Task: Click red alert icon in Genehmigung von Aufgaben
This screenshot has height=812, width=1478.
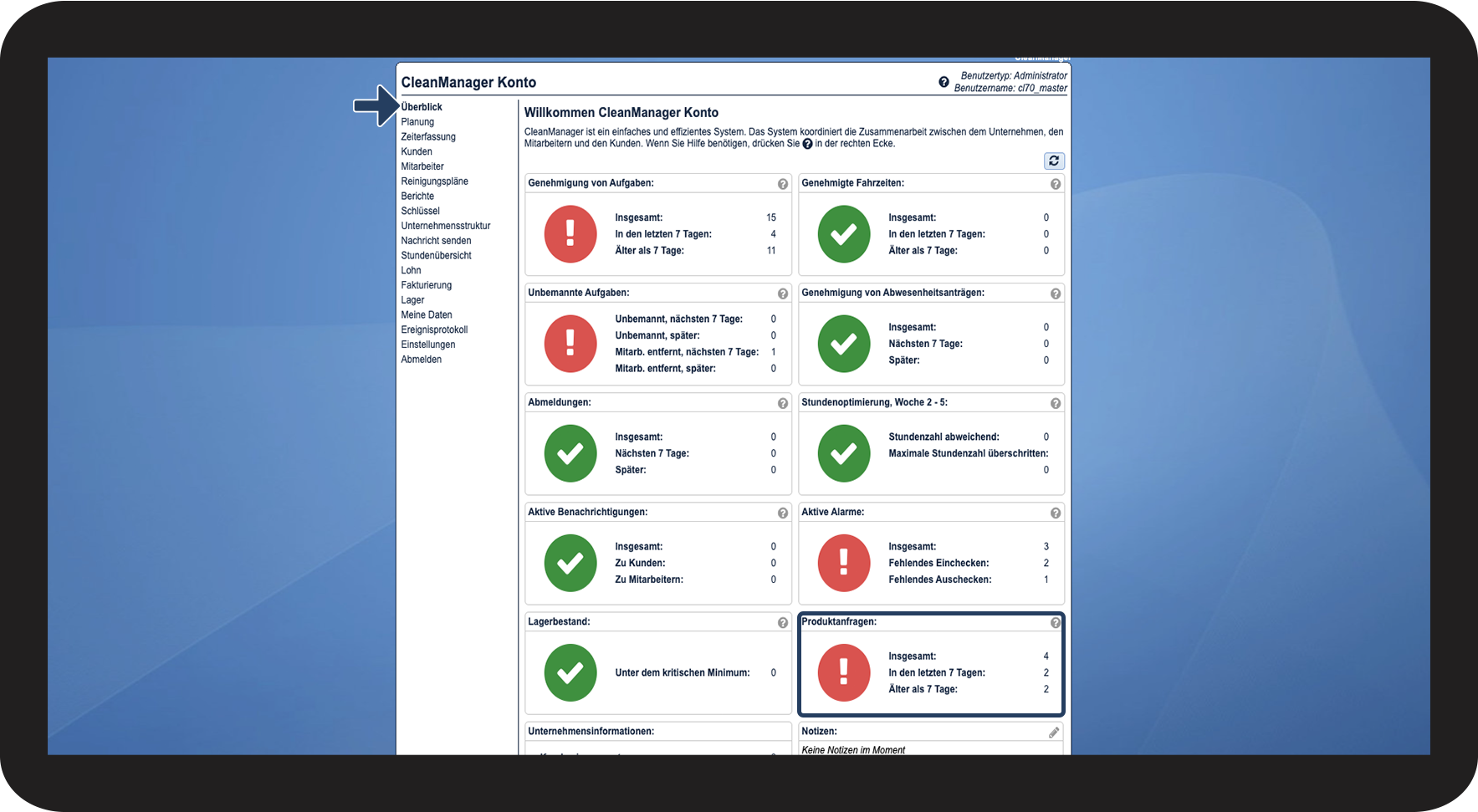Action: pos(570,234)
